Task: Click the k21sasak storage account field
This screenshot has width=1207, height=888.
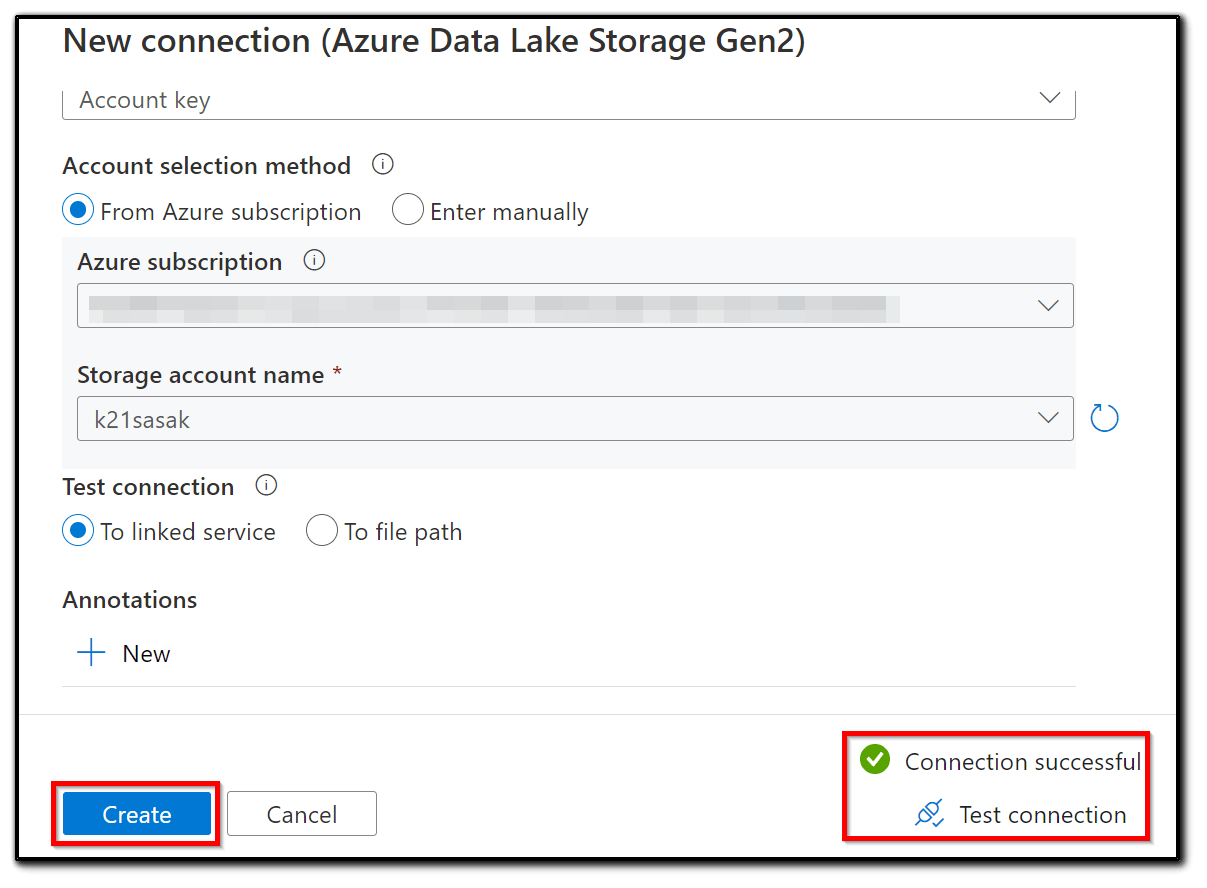Action: click(400, 418)
